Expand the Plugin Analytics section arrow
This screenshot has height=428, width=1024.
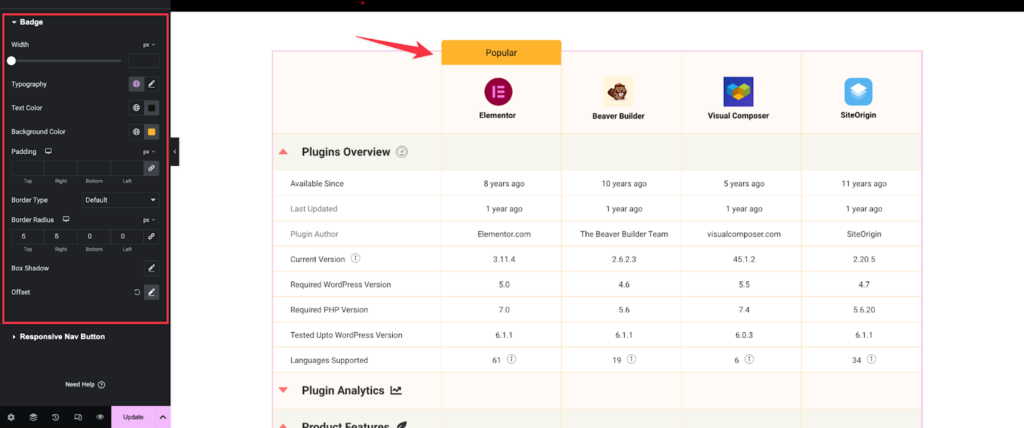[x=283, y=390]
